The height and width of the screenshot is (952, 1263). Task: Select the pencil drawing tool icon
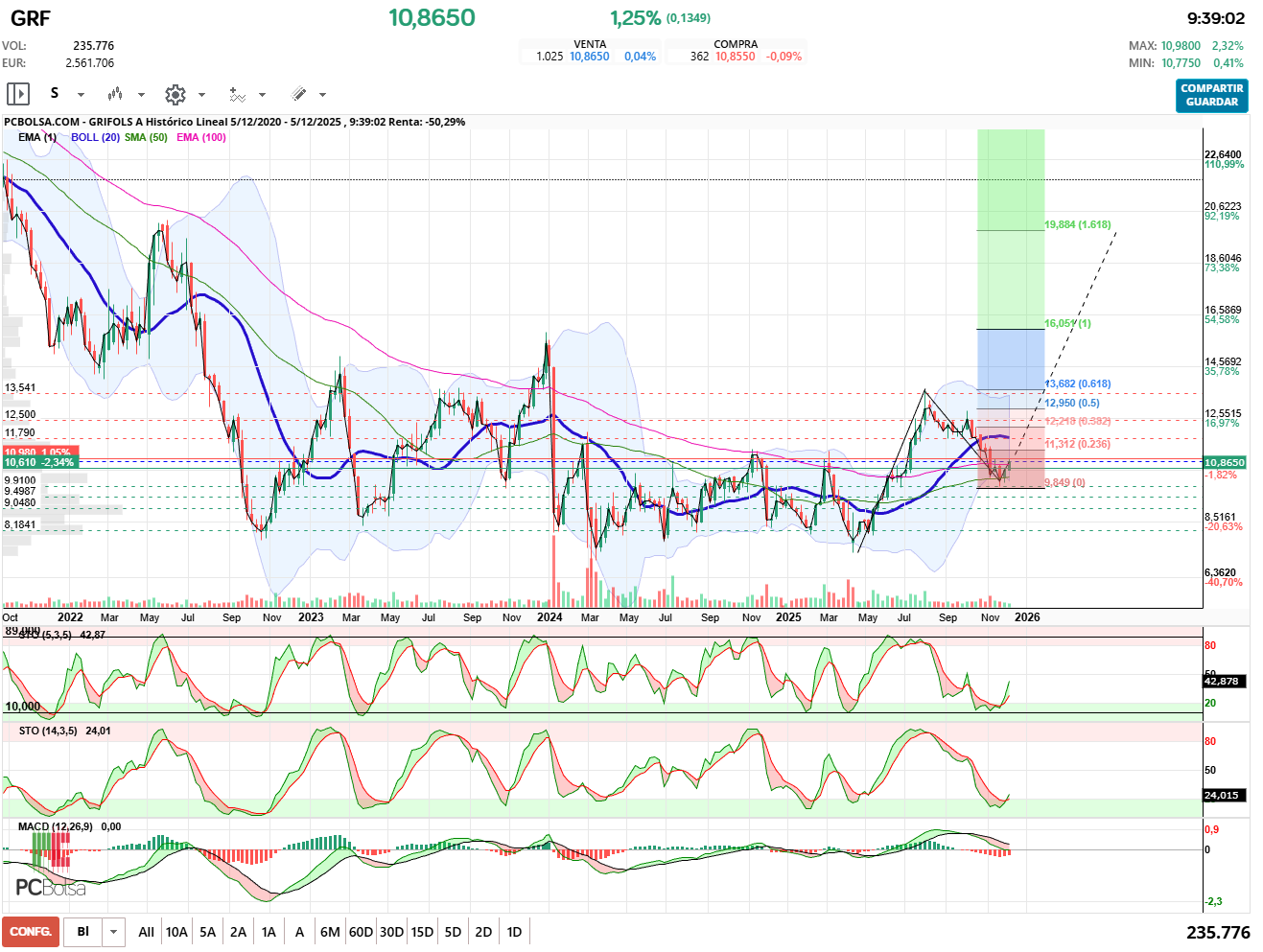pos(298,94)
